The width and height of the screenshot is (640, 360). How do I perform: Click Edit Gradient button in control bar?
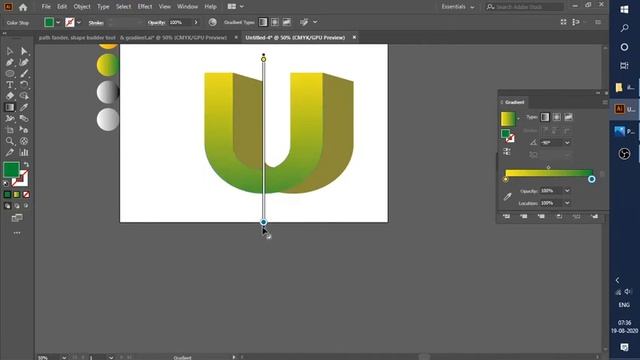[x=304, y=22]
